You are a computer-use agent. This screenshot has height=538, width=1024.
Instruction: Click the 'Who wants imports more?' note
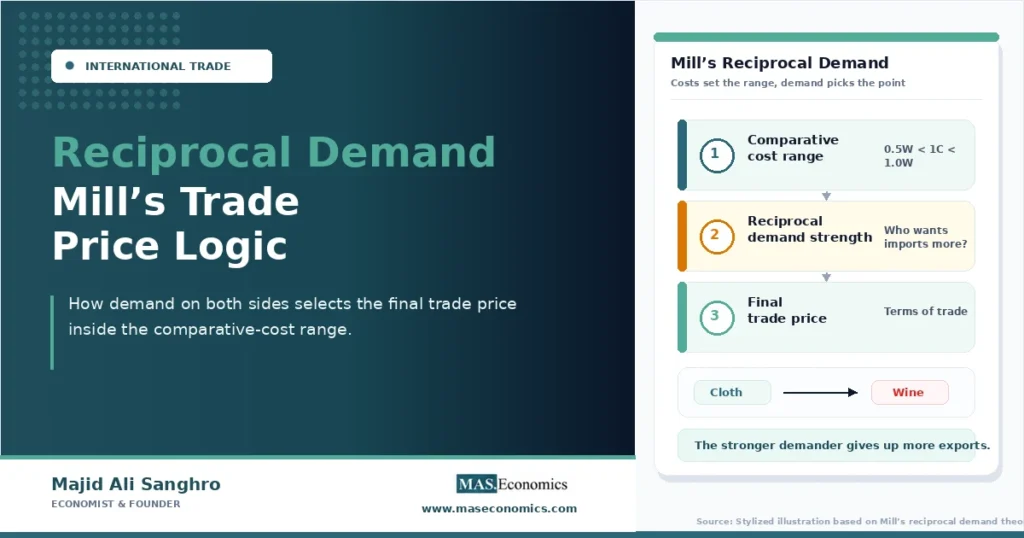925,237
